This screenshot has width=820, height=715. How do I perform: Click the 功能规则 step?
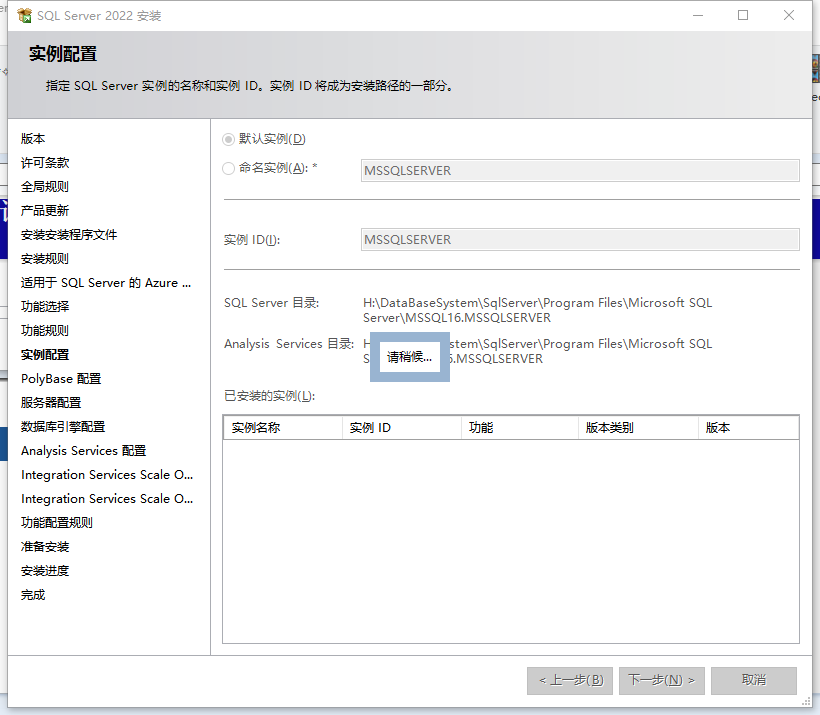[45, 331]
